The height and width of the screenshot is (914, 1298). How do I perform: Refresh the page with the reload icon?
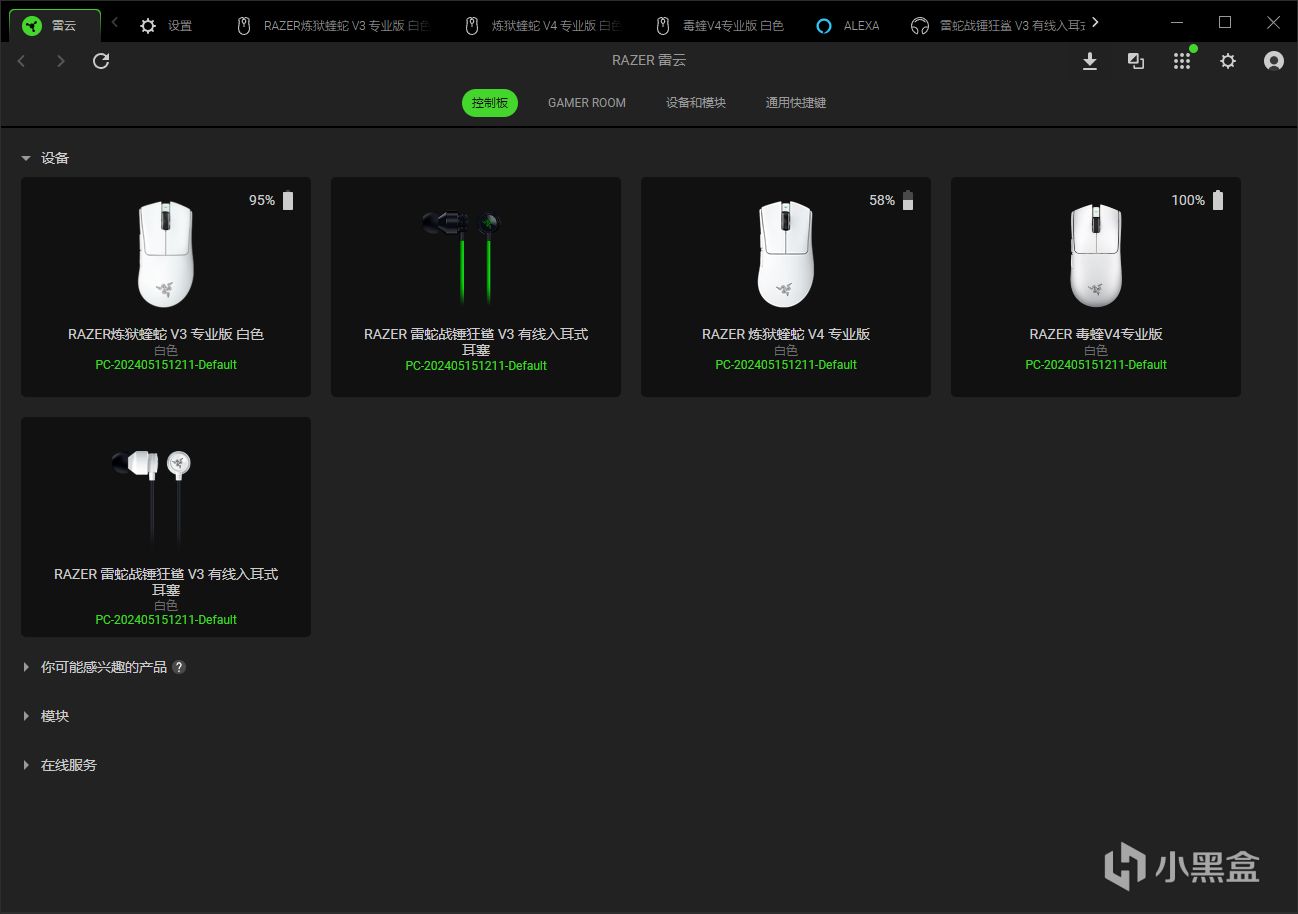(x=101, y=61)
